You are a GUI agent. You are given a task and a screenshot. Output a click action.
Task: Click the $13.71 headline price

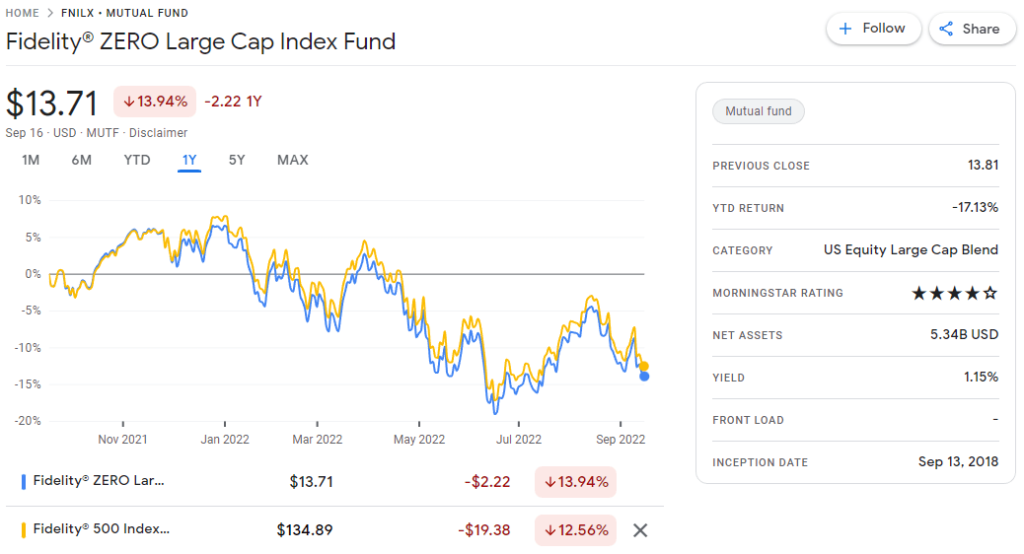[52, 103]
